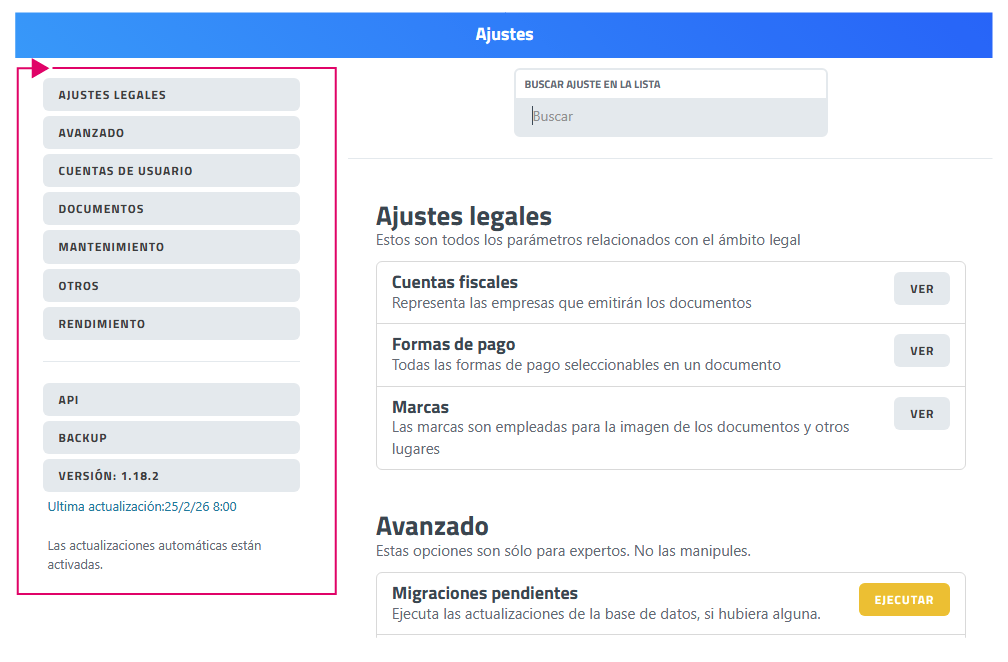Click the pink arrow marker icon

point(39,68)
